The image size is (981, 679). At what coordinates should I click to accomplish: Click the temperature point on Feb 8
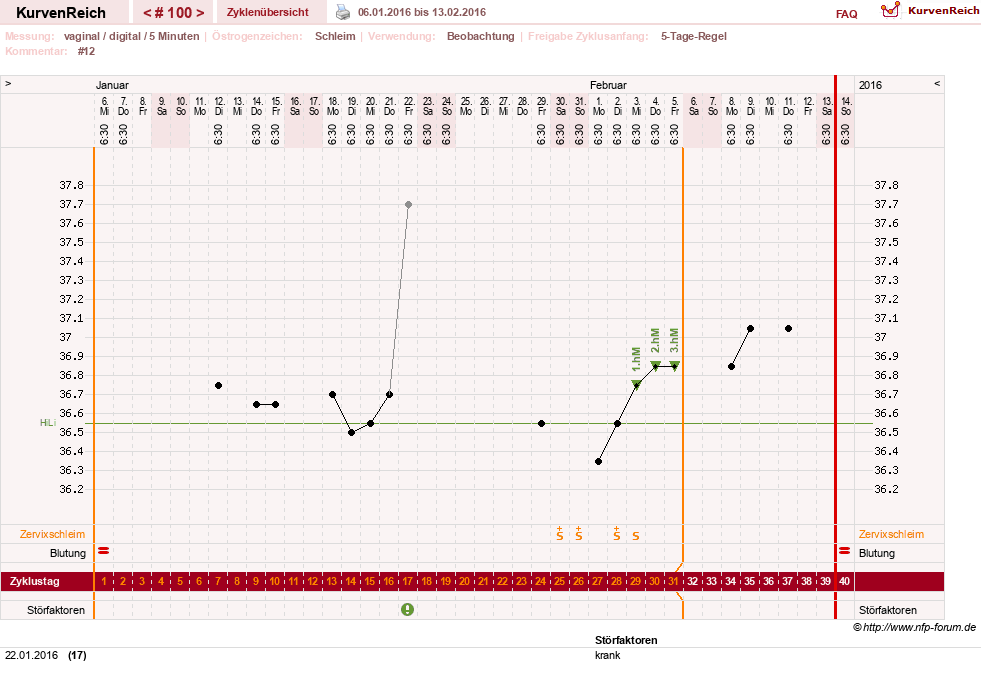pyautogui.click(x=731, y=367)
